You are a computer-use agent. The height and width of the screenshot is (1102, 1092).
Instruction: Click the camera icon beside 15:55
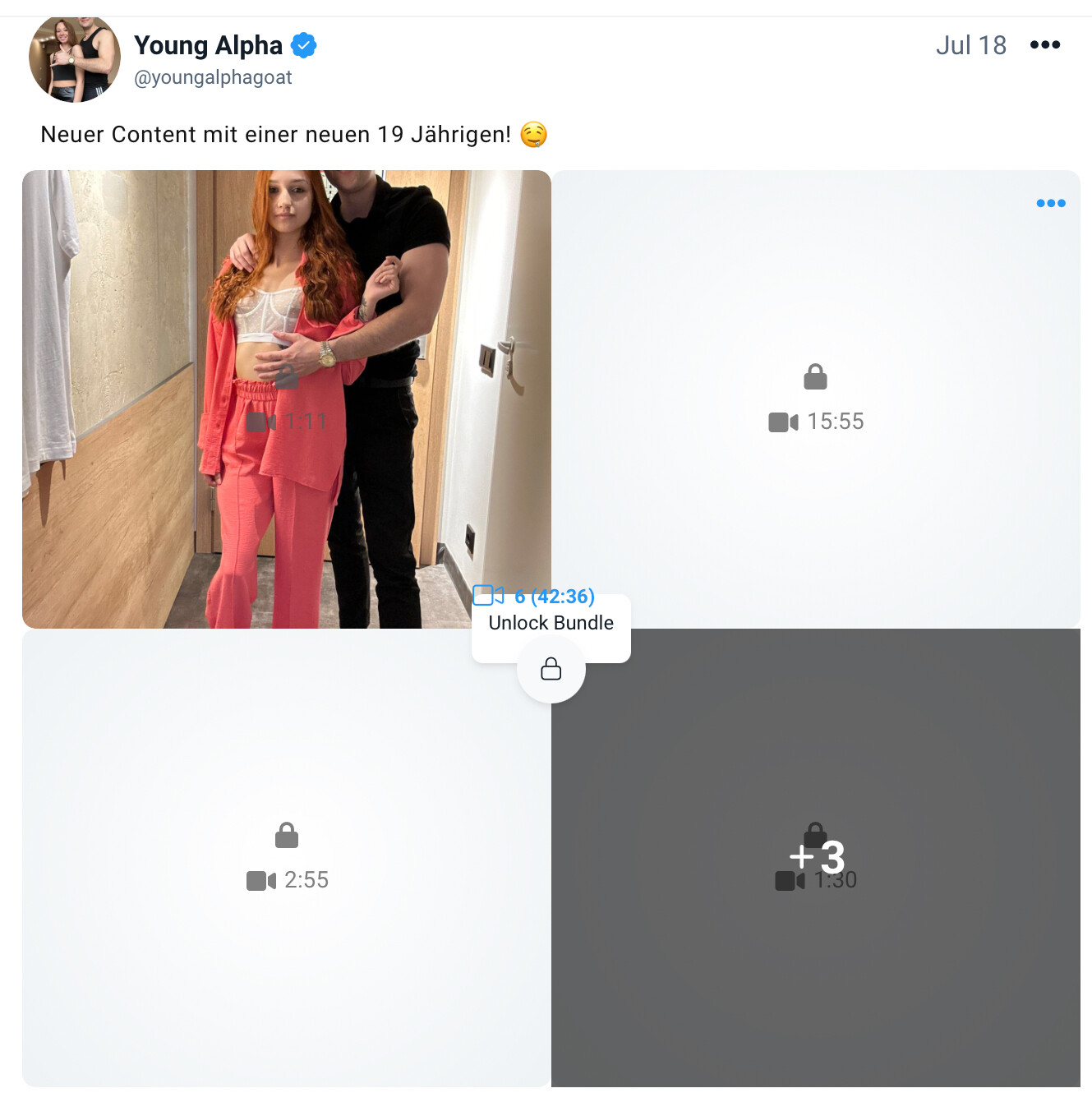782,422
